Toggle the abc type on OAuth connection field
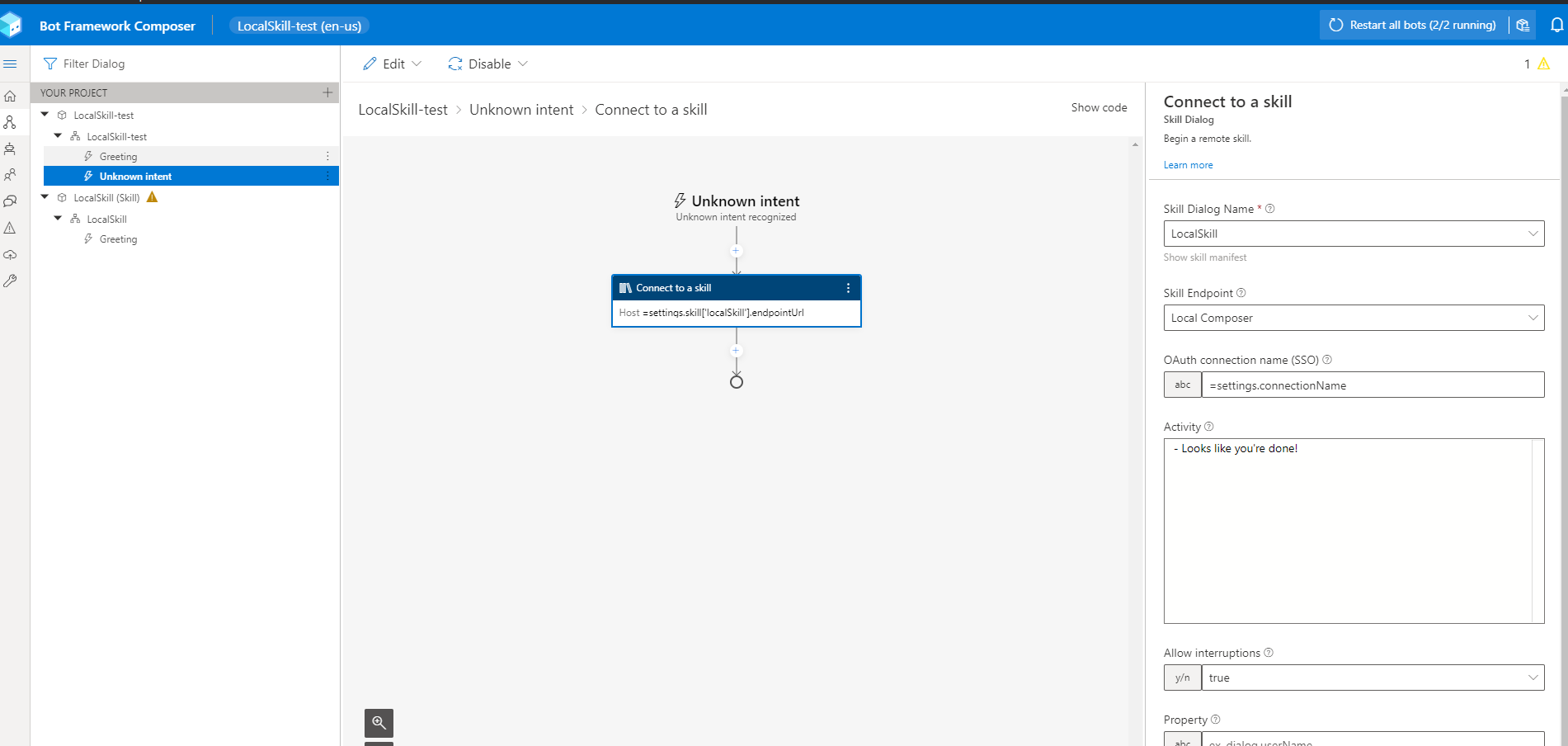 (x=1182, y=385)
